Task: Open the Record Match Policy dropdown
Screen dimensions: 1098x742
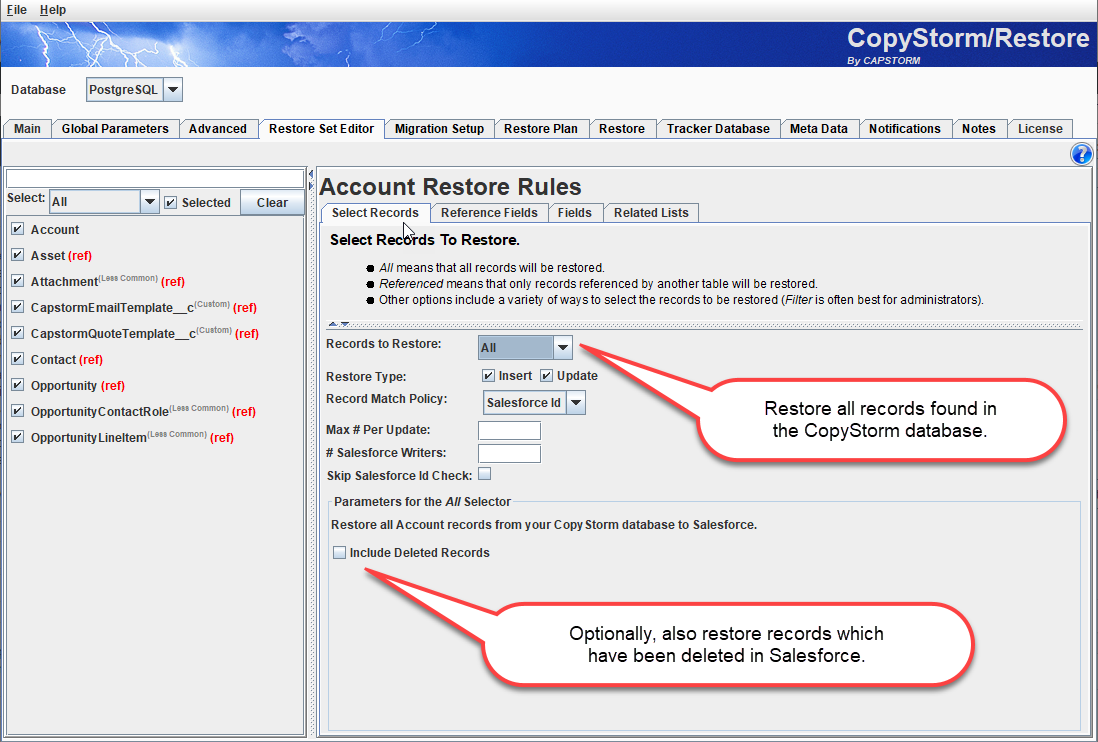Action: 576,402
